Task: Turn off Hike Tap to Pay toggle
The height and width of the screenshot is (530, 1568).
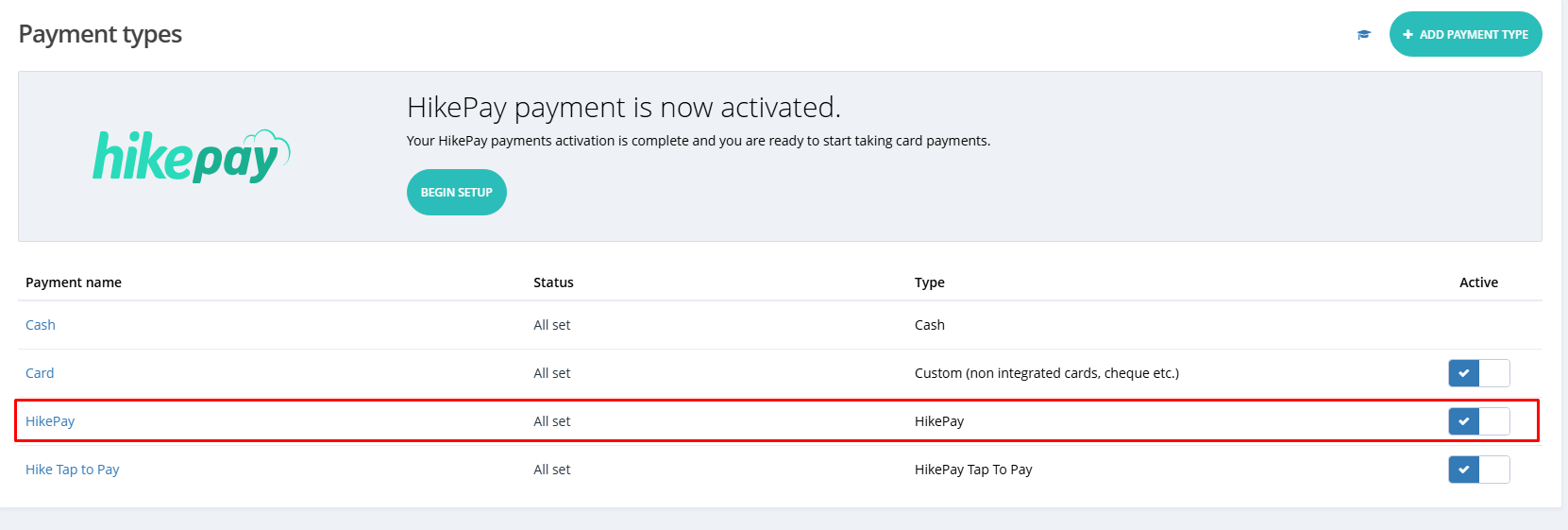Action: click(x=1478, y=470)
